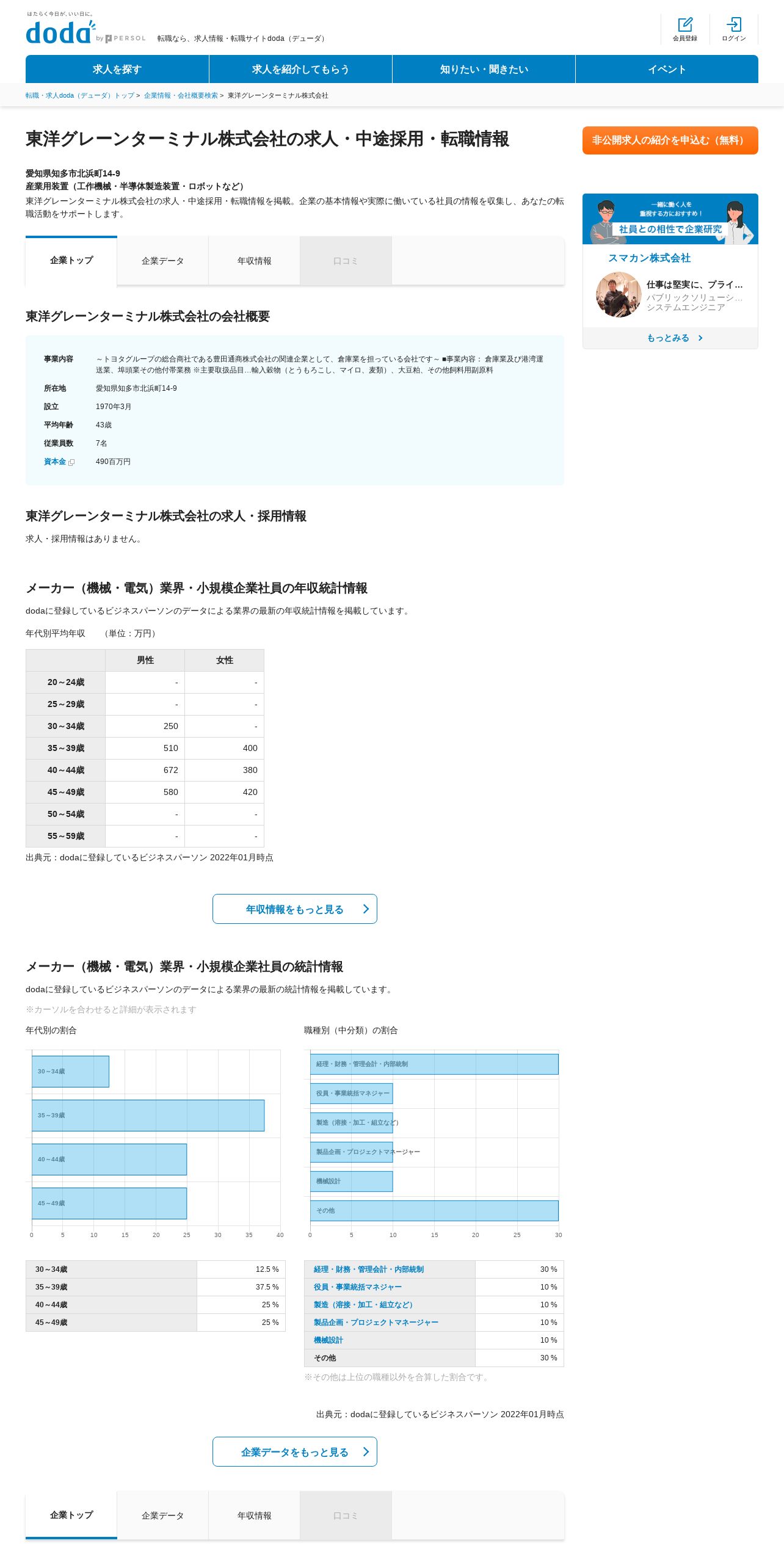Click the 仕事は堅実に、プライ… headline
This screenshot has height=1568, width=784.
(x=695, y=285)
